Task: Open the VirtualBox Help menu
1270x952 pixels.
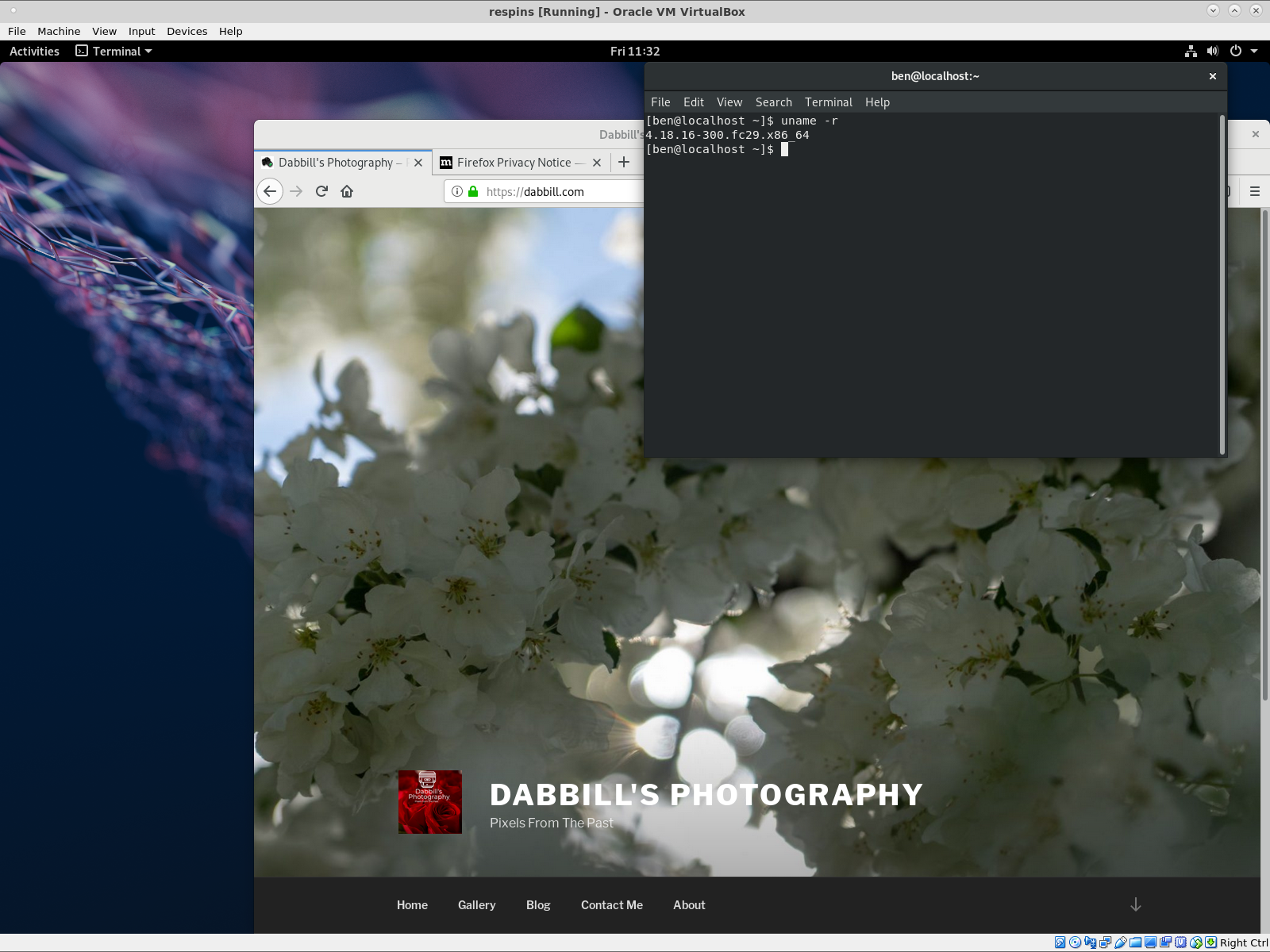Action: [x=230, y=31]
